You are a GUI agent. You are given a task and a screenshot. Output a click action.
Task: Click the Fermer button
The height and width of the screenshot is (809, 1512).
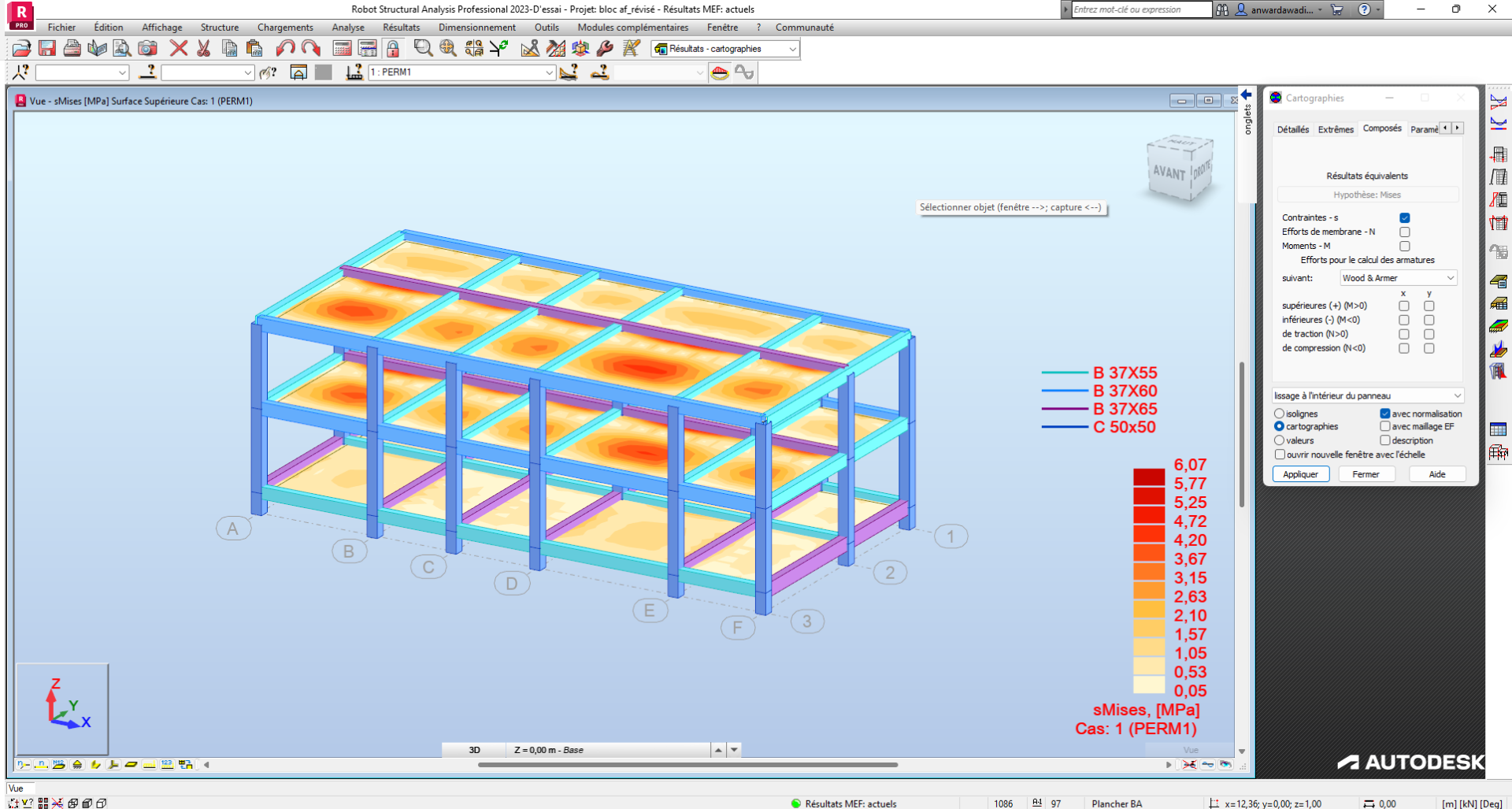pyautogui.click(x=1366, y=474)
